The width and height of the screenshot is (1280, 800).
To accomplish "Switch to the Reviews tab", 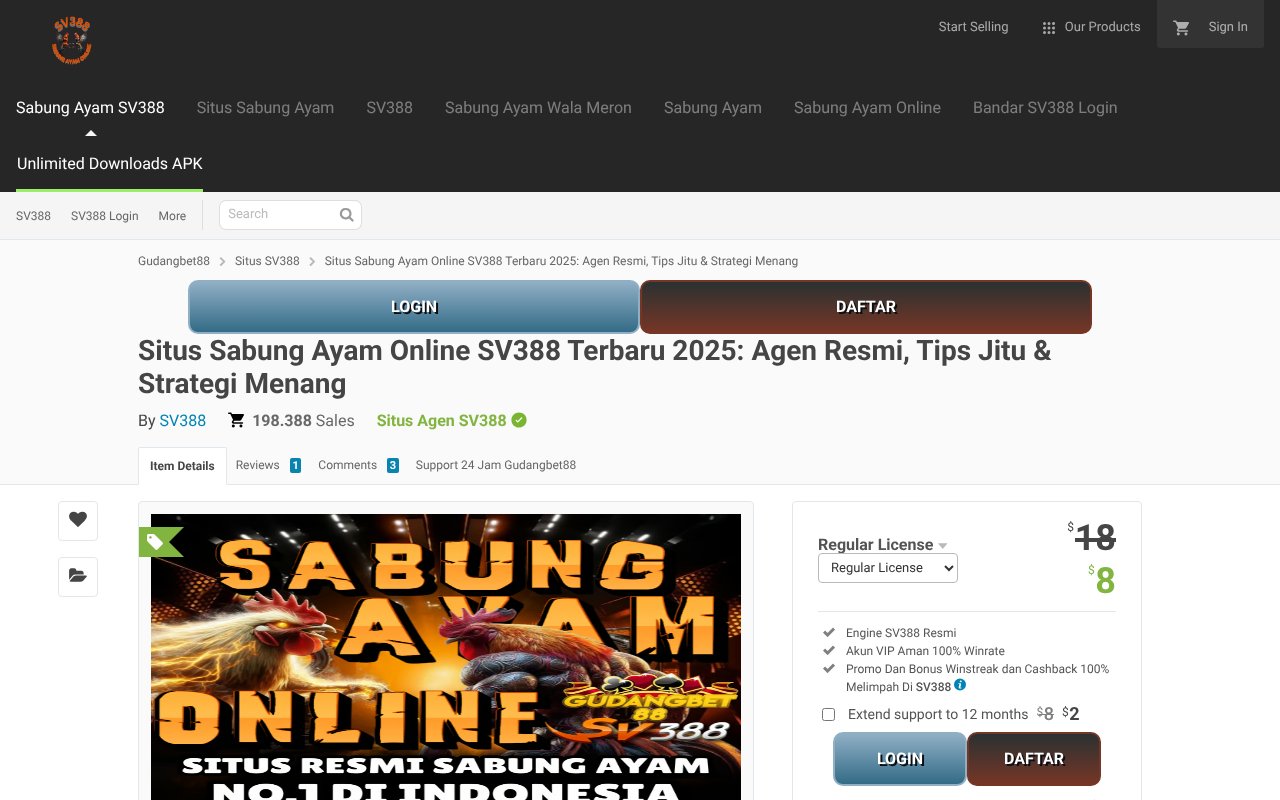I will click(x=257, y=465).
